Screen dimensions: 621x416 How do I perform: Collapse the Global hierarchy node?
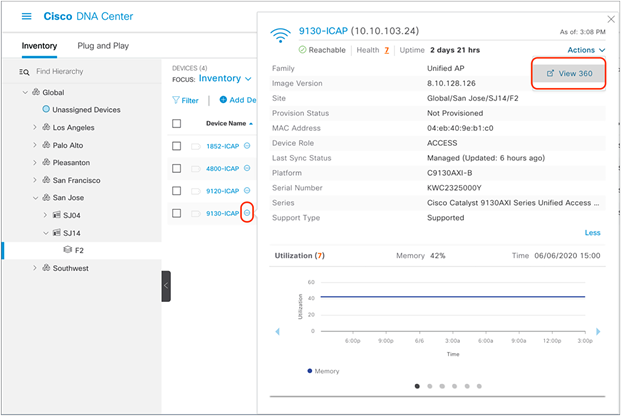point(25,92)
